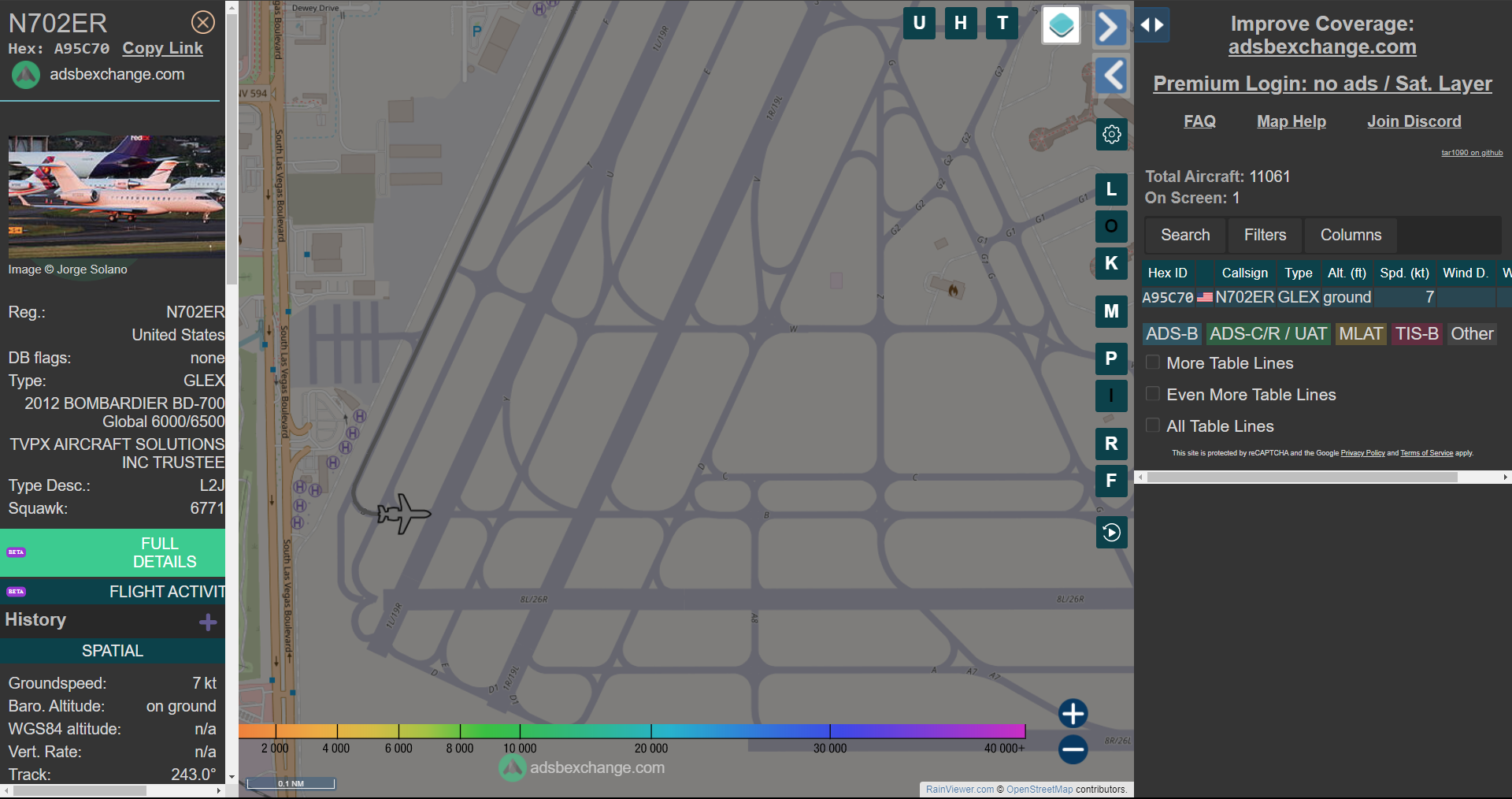
Task: Zoom out of the map
Action: (x=1073, y=749)
